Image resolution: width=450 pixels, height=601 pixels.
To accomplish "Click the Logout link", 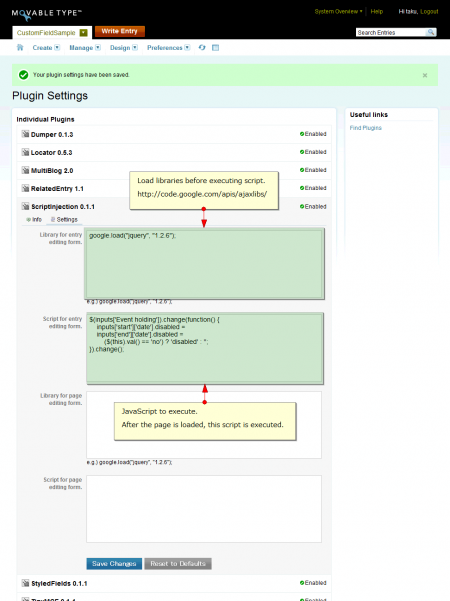I will (429, 11).
